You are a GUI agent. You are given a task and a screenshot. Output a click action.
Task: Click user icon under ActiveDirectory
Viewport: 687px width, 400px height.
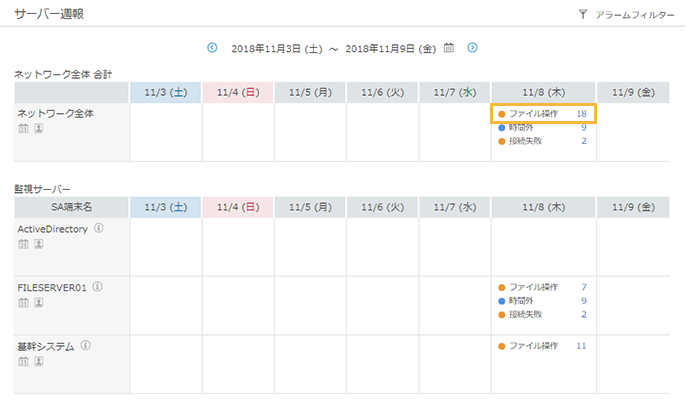(38, 243)
